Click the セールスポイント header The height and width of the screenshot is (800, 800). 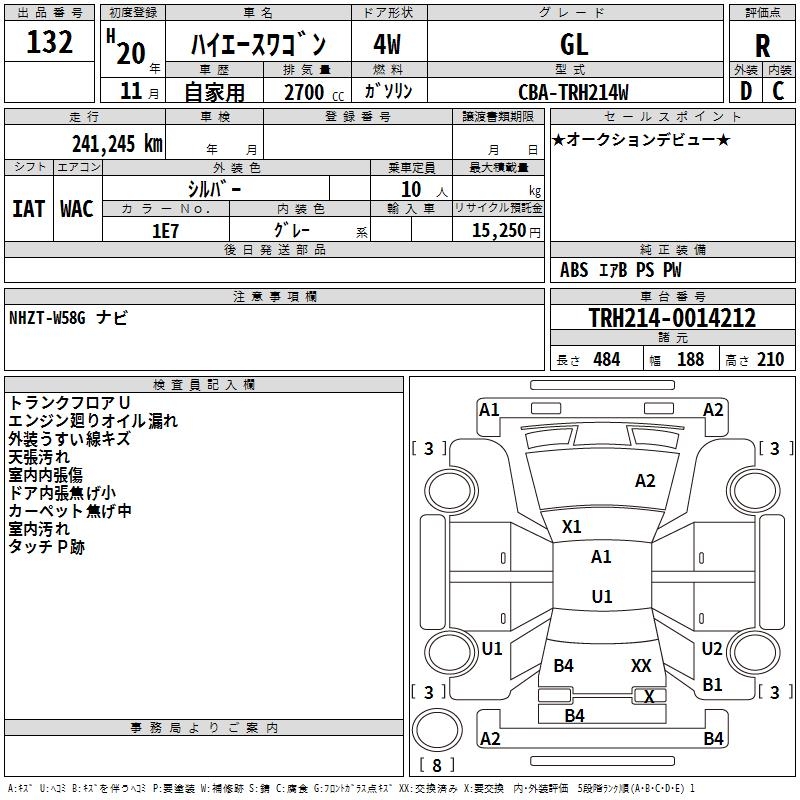[x=672, y=116]
